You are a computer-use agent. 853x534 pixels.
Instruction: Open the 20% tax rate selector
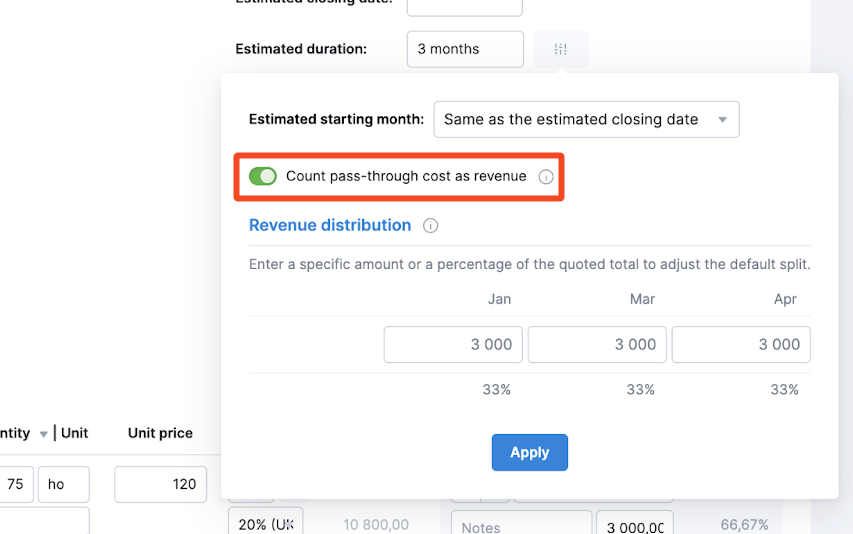pyautogui.click(x=265, y=523)
